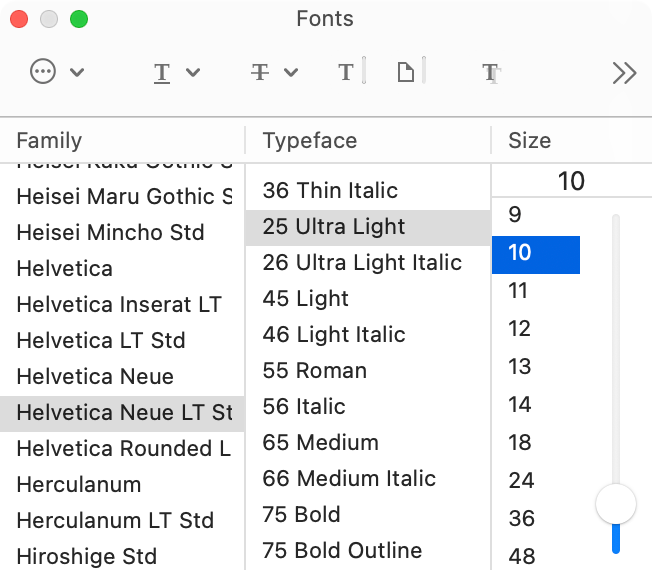Set font size to 18

536,442
